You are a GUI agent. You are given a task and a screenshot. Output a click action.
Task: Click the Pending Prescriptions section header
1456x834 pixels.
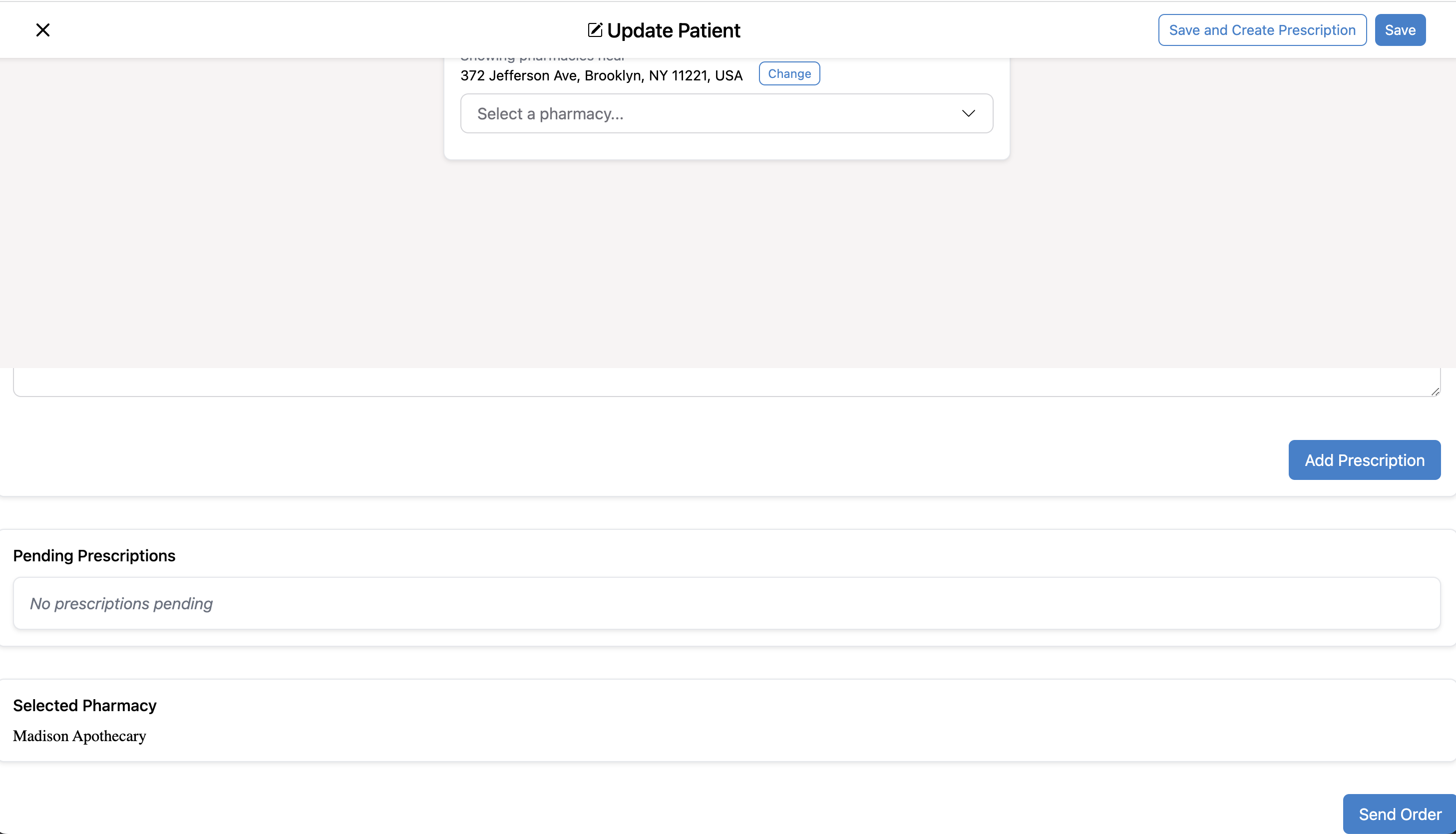(94, 555)
